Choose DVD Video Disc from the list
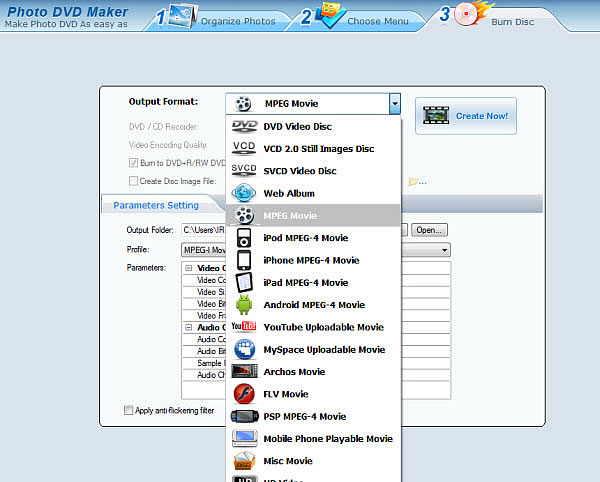600x482 pixels. (x=313, y=127)
